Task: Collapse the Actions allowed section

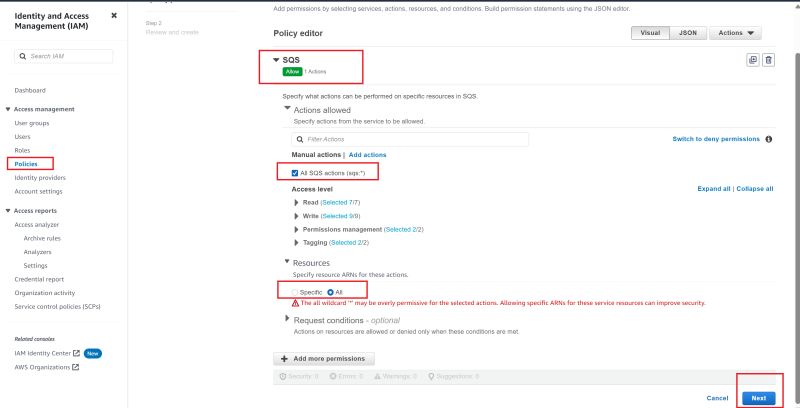Action: tap(288, 109)
